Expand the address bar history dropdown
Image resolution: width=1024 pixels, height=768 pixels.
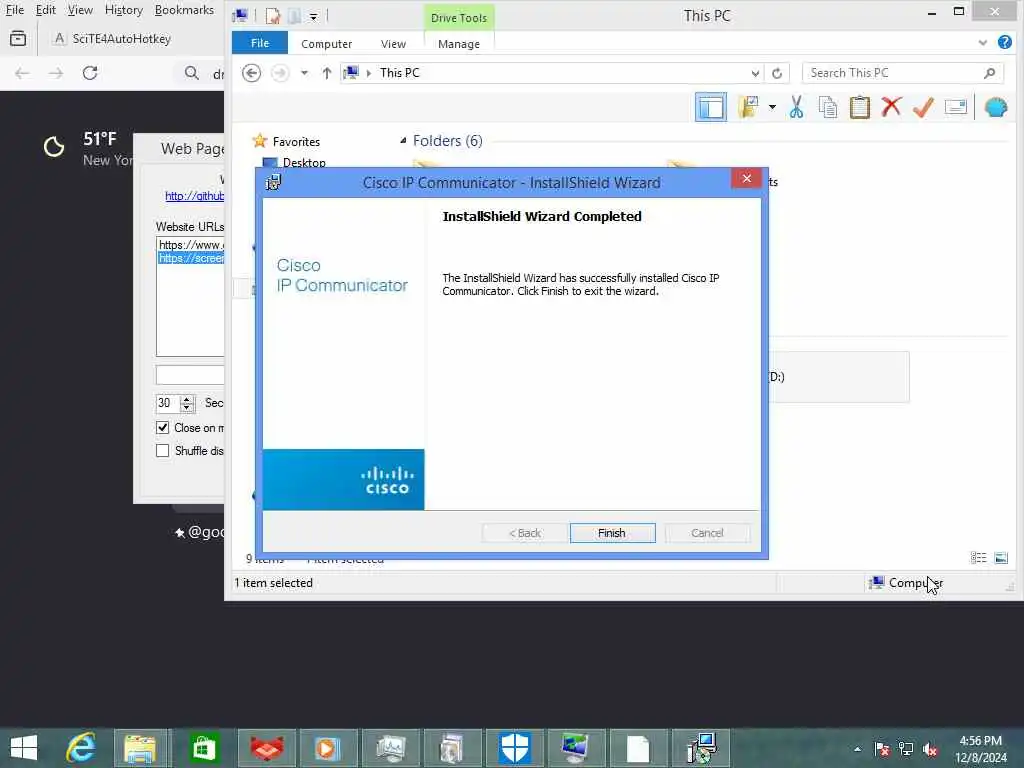coord(755,73)
